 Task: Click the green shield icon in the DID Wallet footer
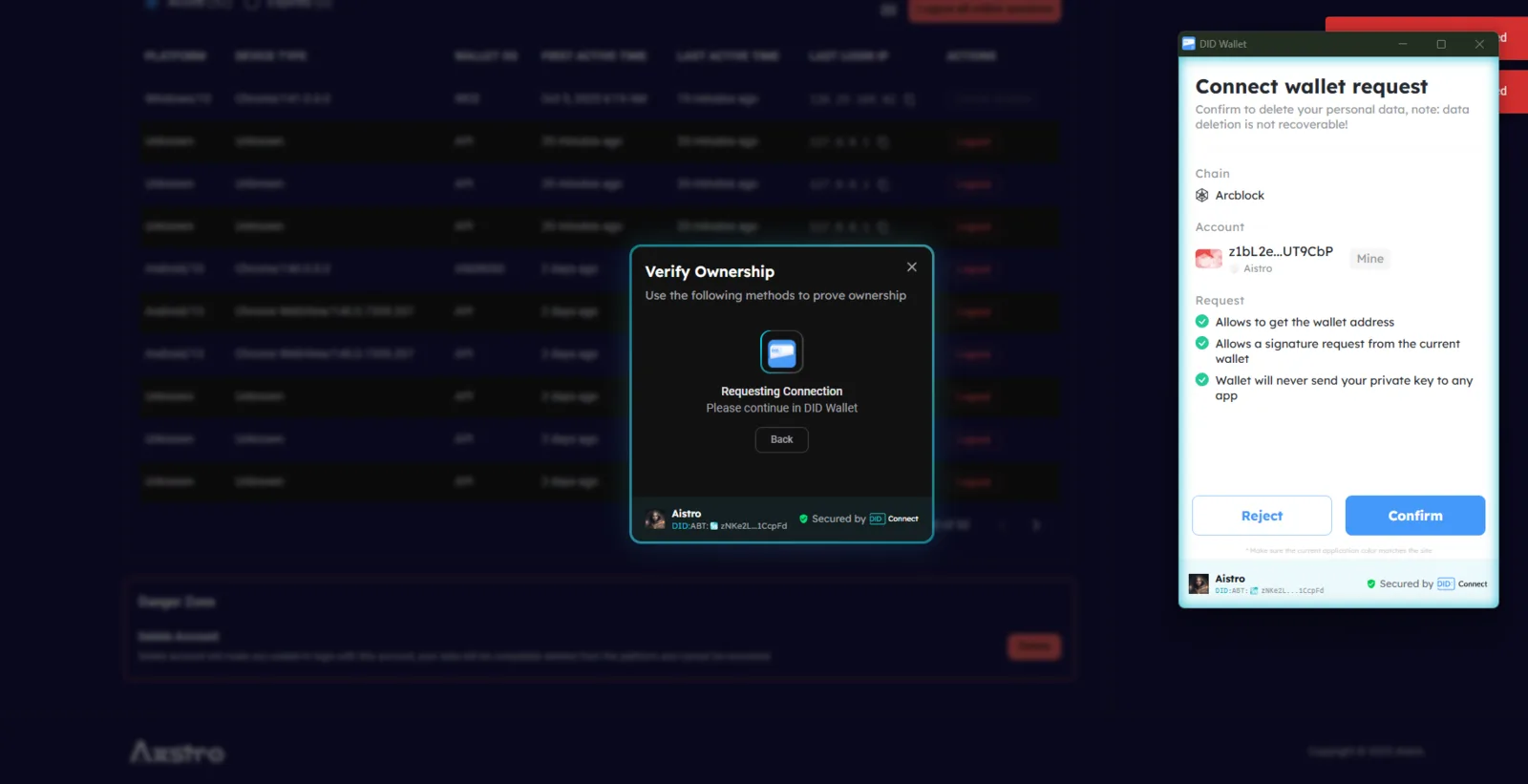coord(1371,583)
